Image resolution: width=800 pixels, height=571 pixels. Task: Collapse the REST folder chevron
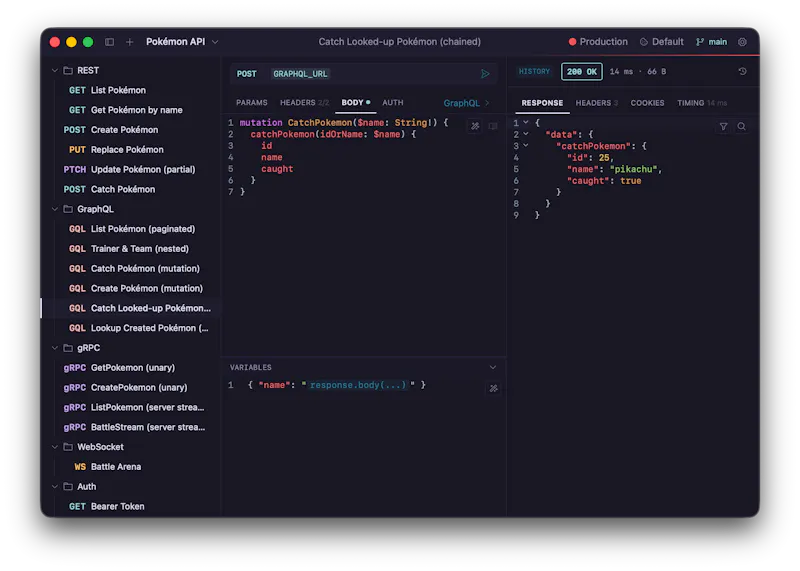[55, 70]
